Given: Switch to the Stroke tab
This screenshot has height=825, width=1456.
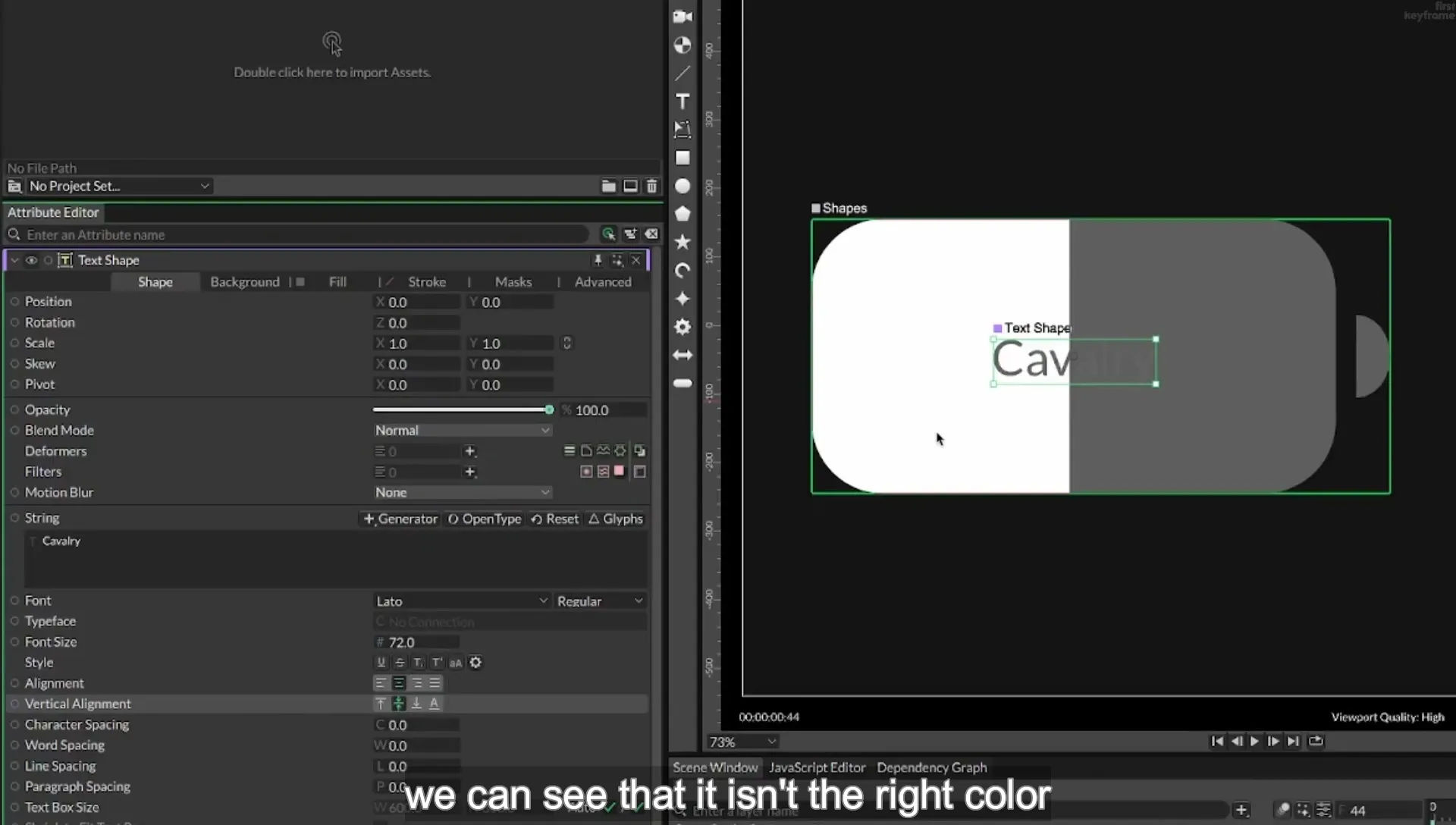Looking at the screenshot, I should (x=427, y=281).
